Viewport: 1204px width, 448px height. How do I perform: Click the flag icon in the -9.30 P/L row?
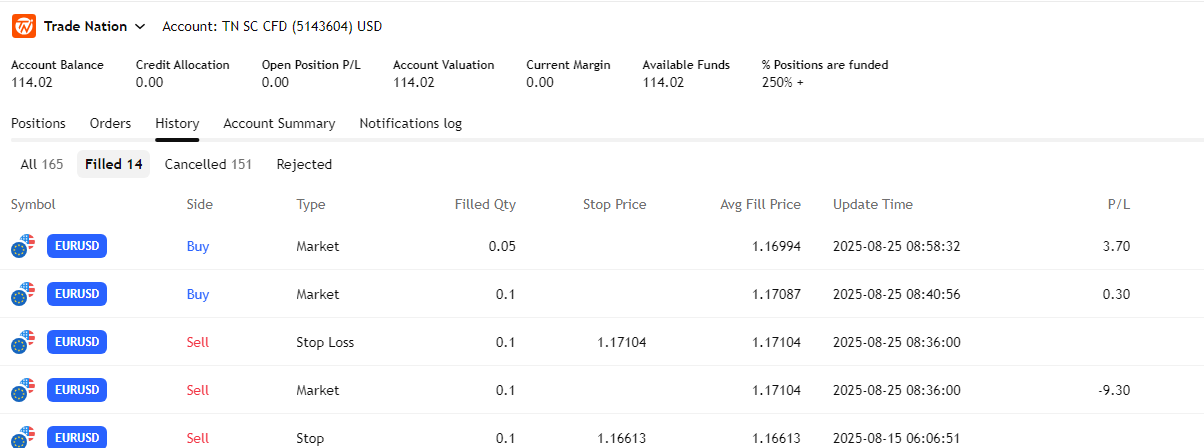click(x=23, y=390)
